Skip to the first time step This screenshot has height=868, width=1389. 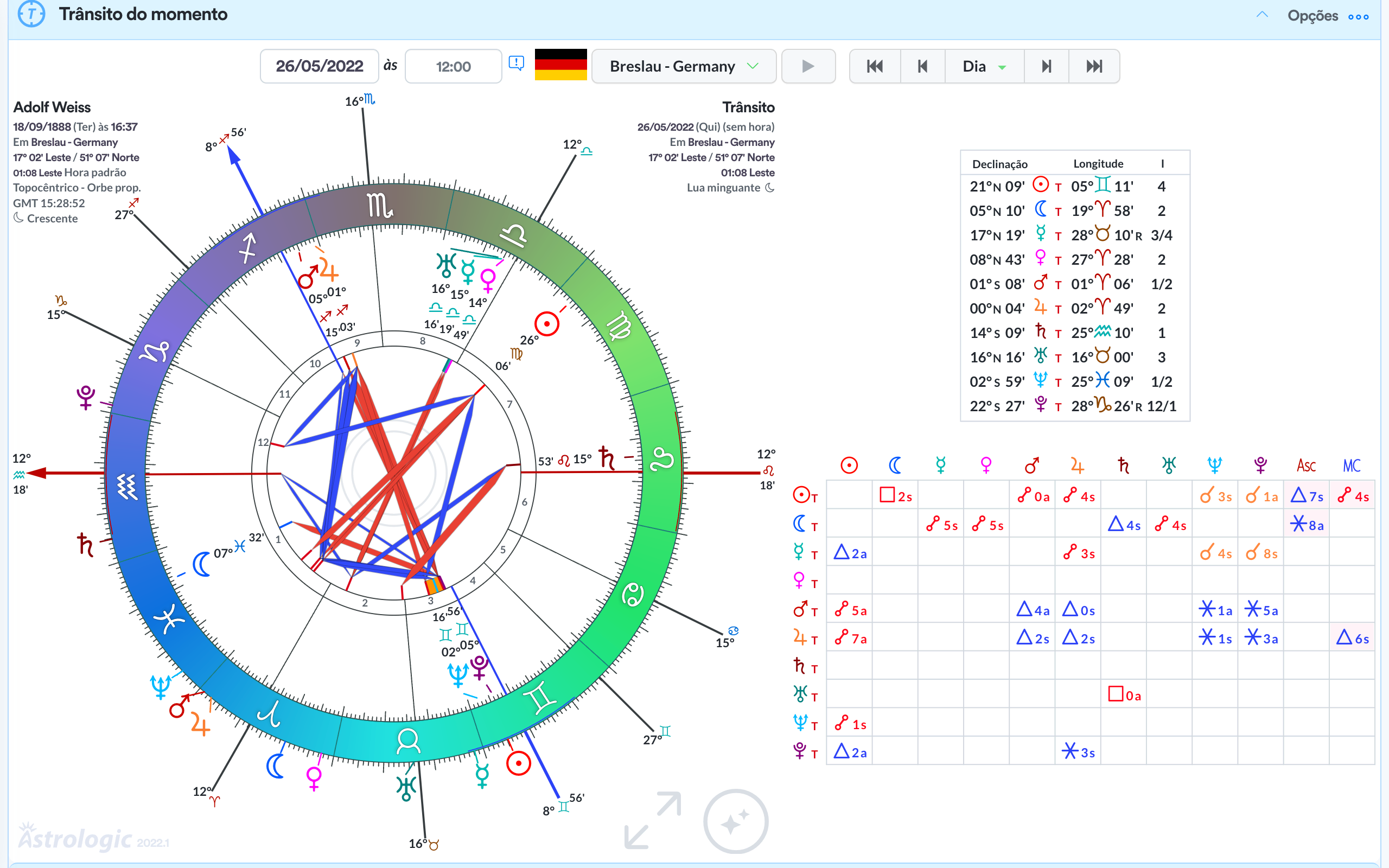(x=875, y=67)
